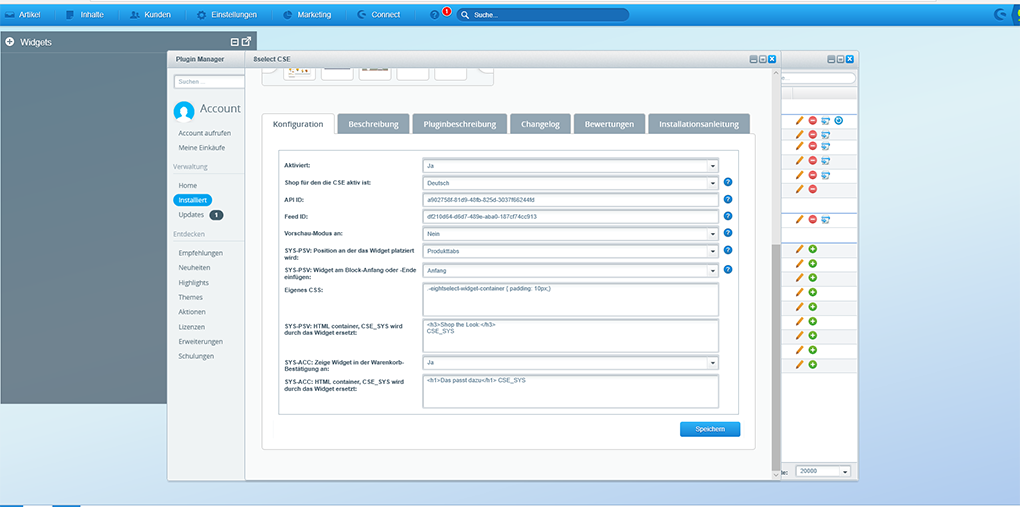Click the Account avatar icon
The height and width of the screenshot is (507, 1020).
click(183, 110)
